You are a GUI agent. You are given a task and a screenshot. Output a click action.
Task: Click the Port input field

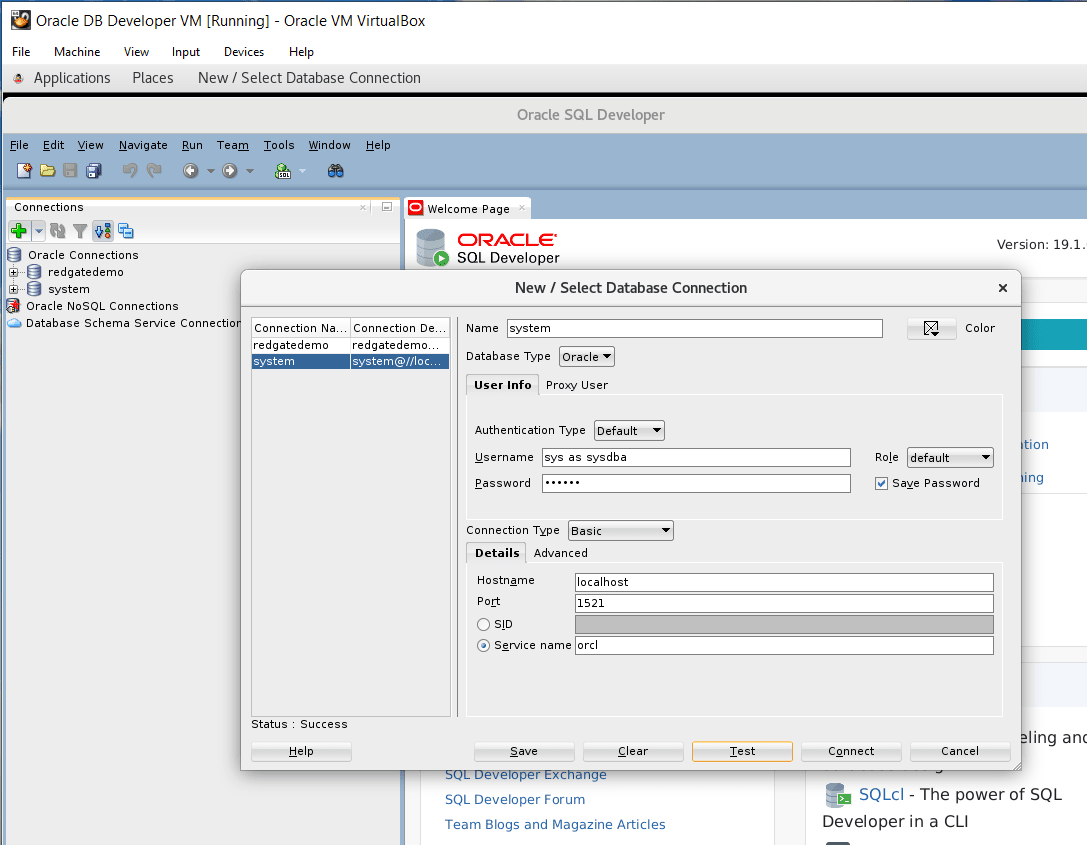[784, 603]
